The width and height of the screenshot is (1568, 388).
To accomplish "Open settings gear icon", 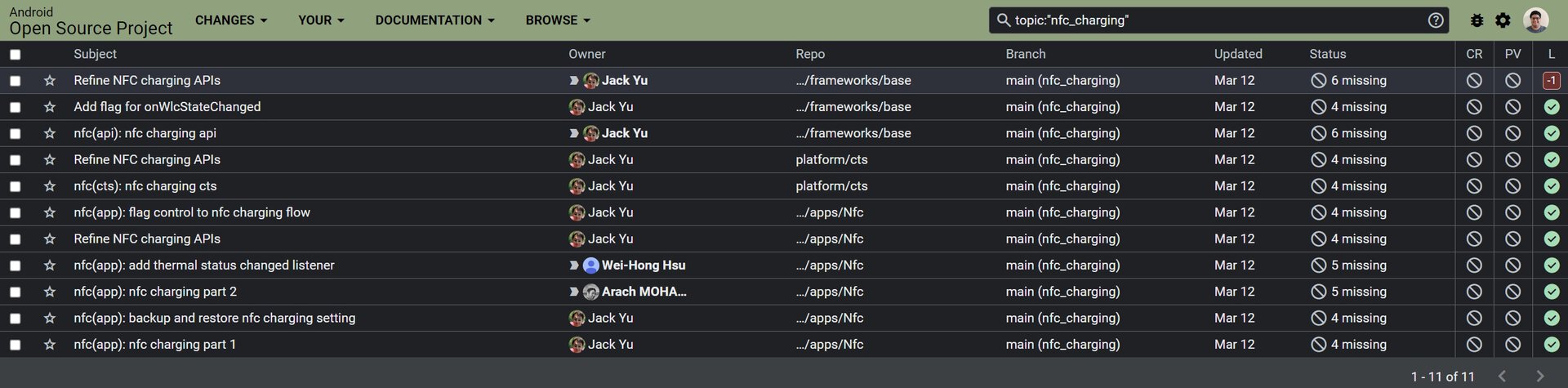I will coord(1503,20).
